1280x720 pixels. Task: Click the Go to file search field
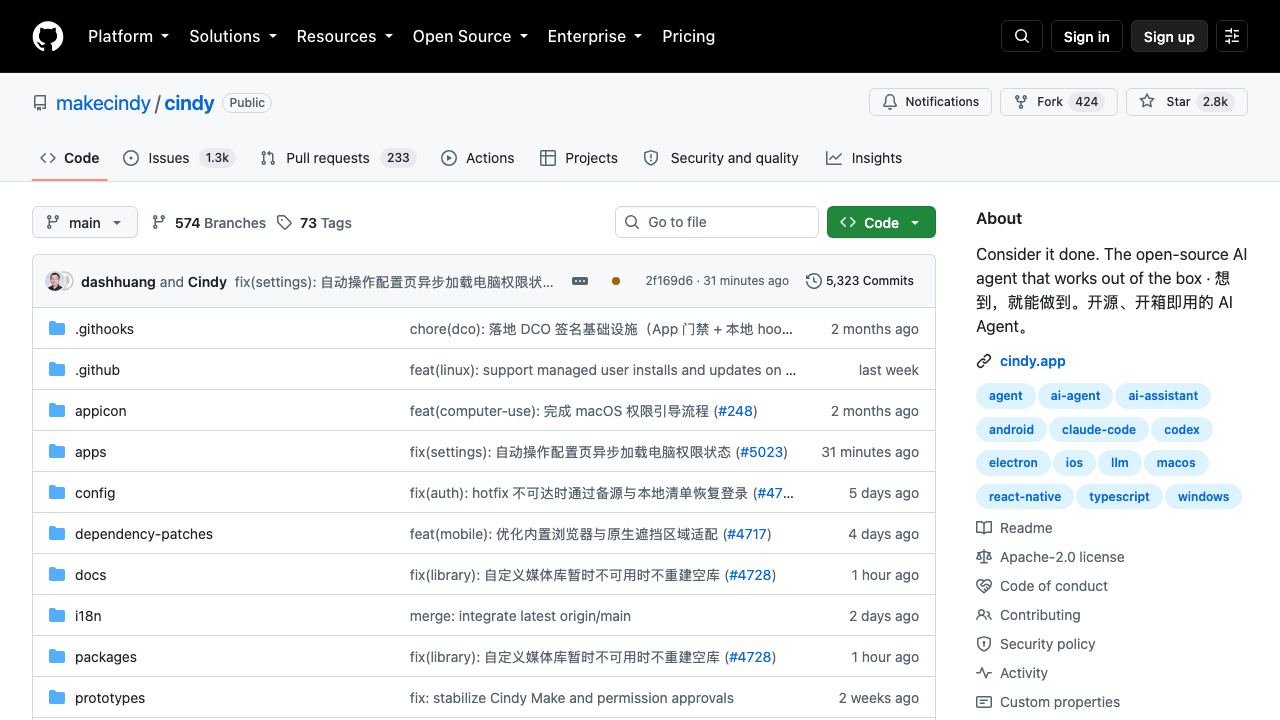pos(717,222)
